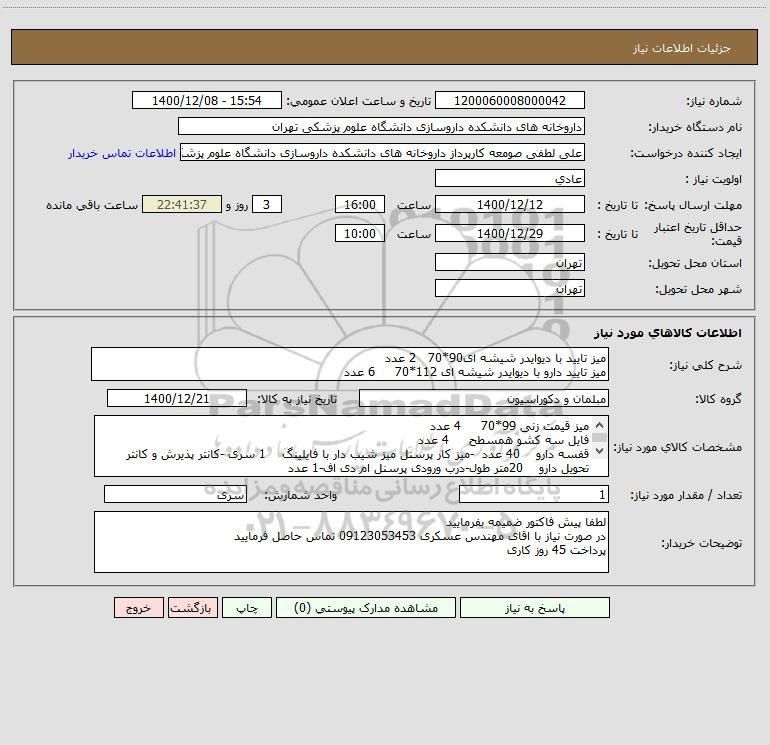Click line فایل سه کشو همسطح 4 عدد

(503, 440)
